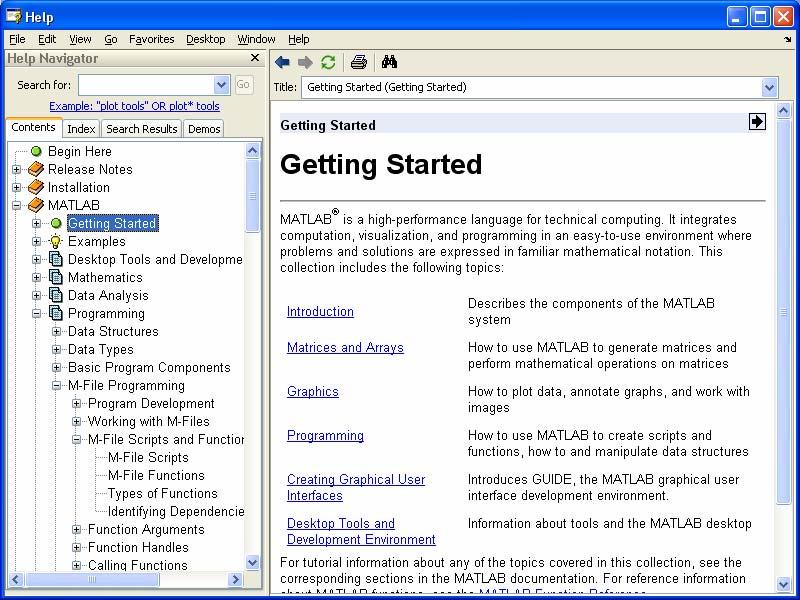Select the Contents tab
The height and width of the screenshot is (600, 800).
click(34, 128)
